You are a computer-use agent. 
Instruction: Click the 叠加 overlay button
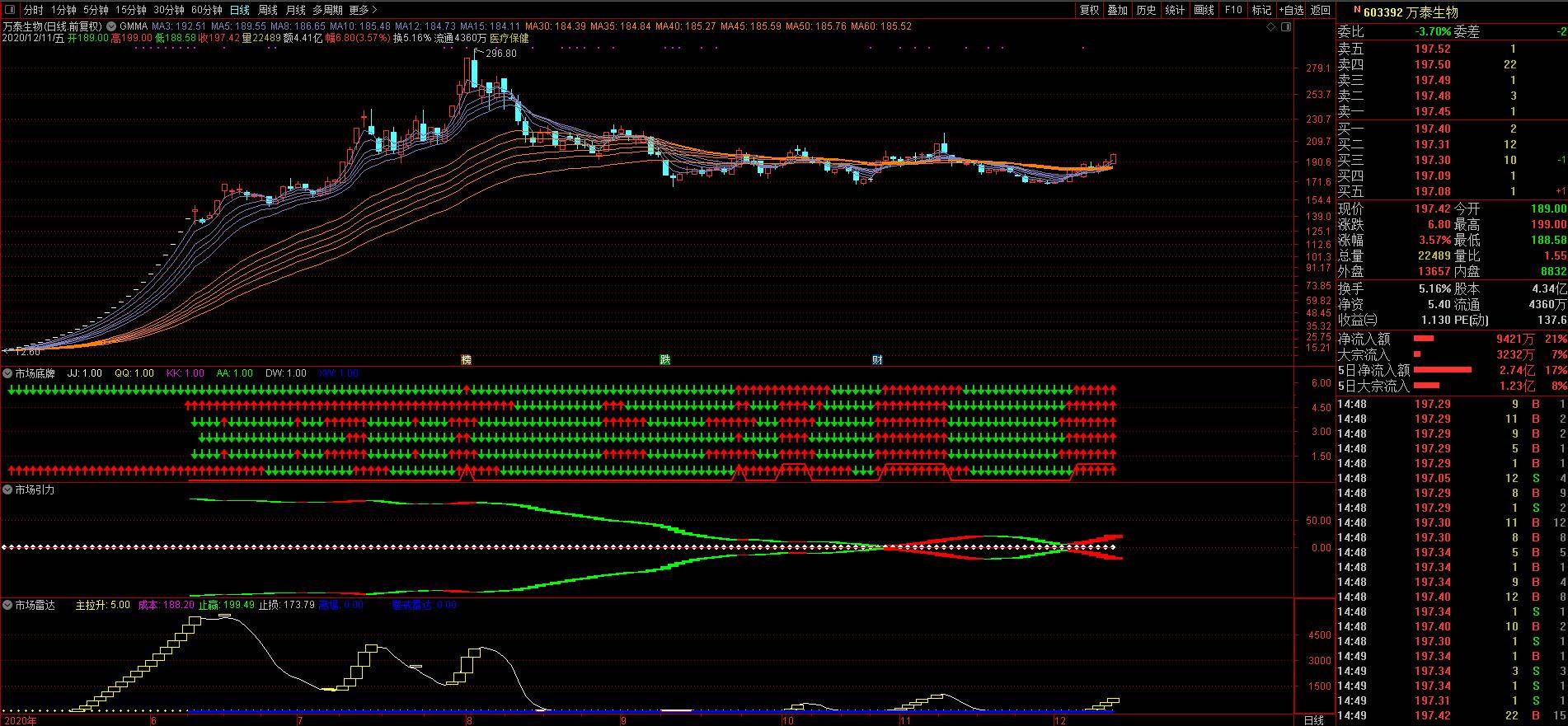point(1117,10)
